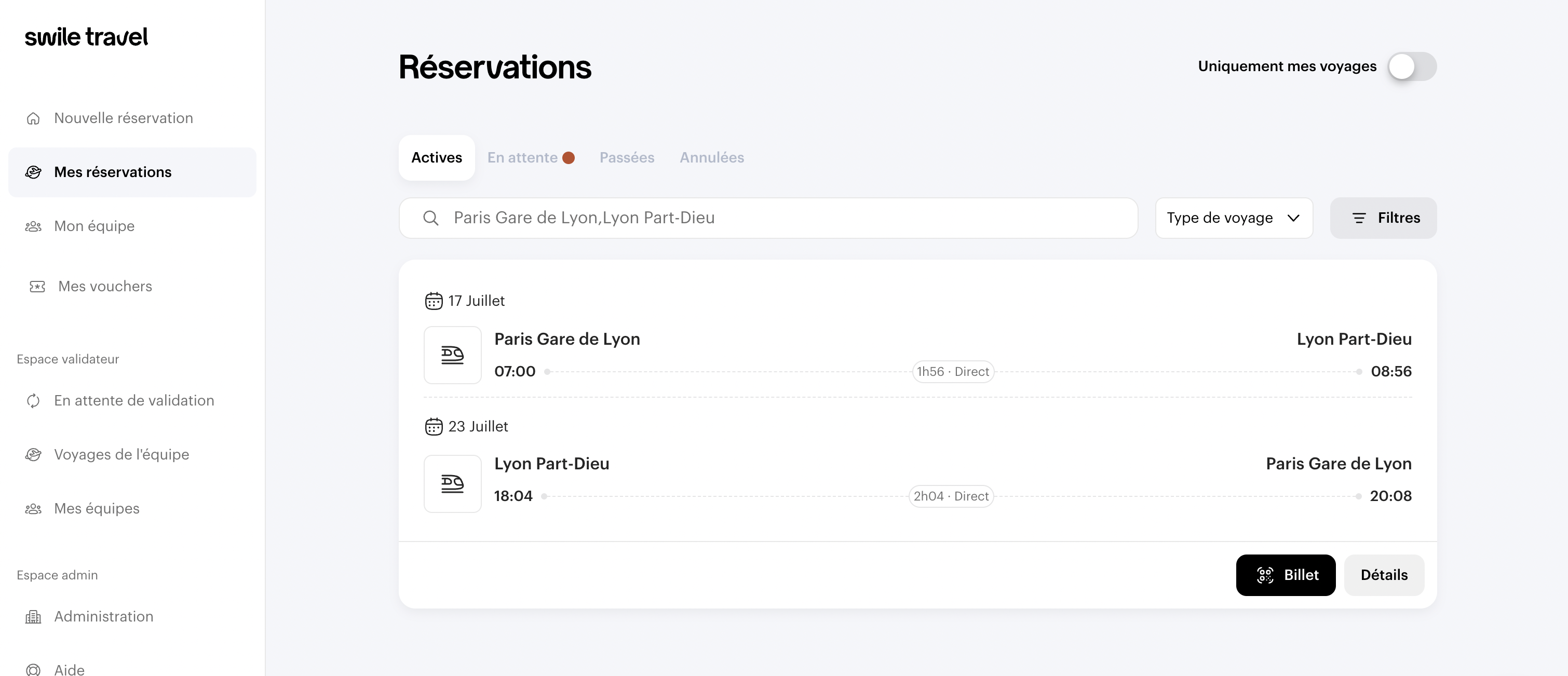
Task: Click the train icon of the 23 Juillet trip
Action: tap(452, 484)
